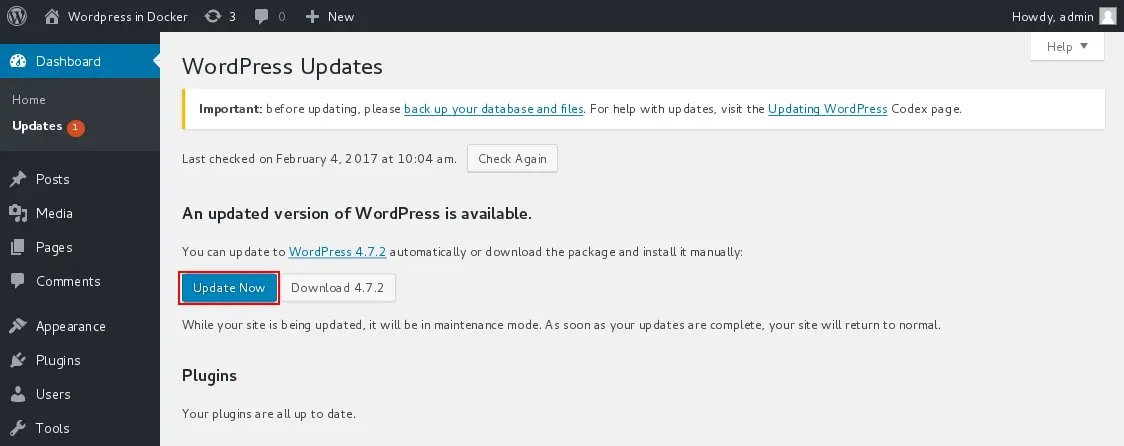Click An updated version of WordPress heading
The width and height of the screenshot is (1124, 446).
point(357,213)
